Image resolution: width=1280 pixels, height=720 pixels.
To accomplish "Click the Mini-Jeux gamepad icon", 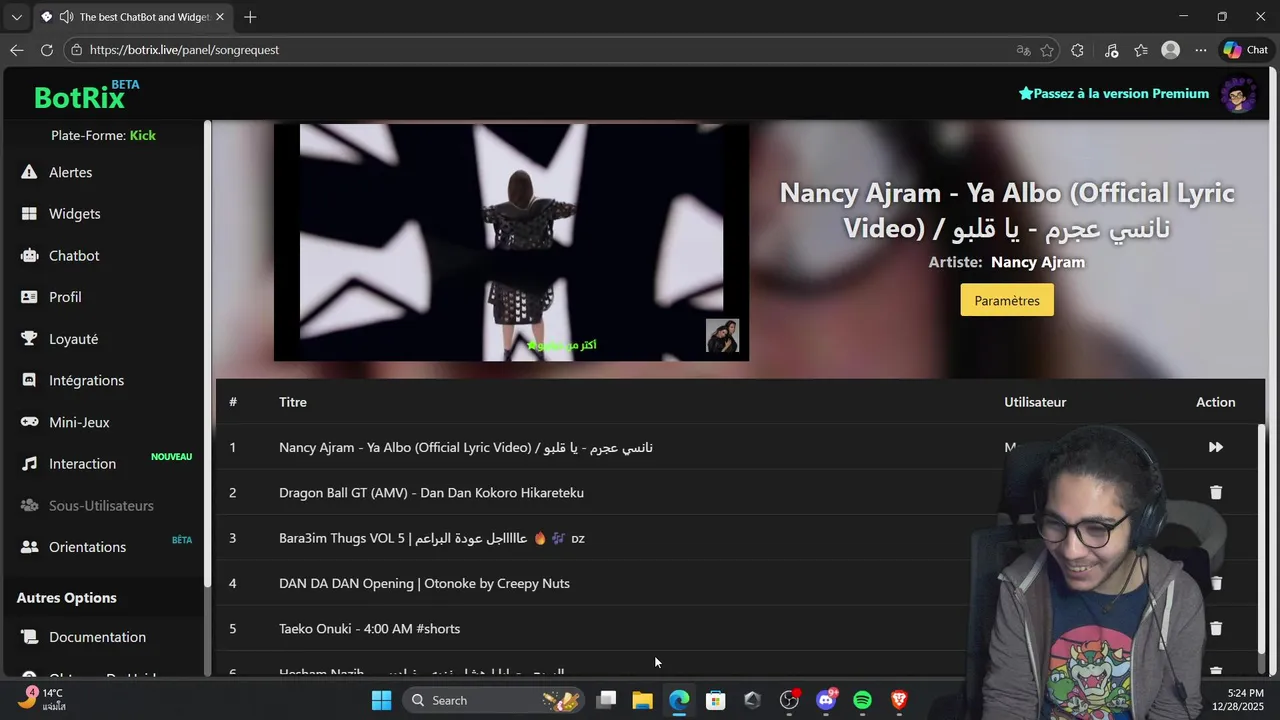I will (30, 422).
